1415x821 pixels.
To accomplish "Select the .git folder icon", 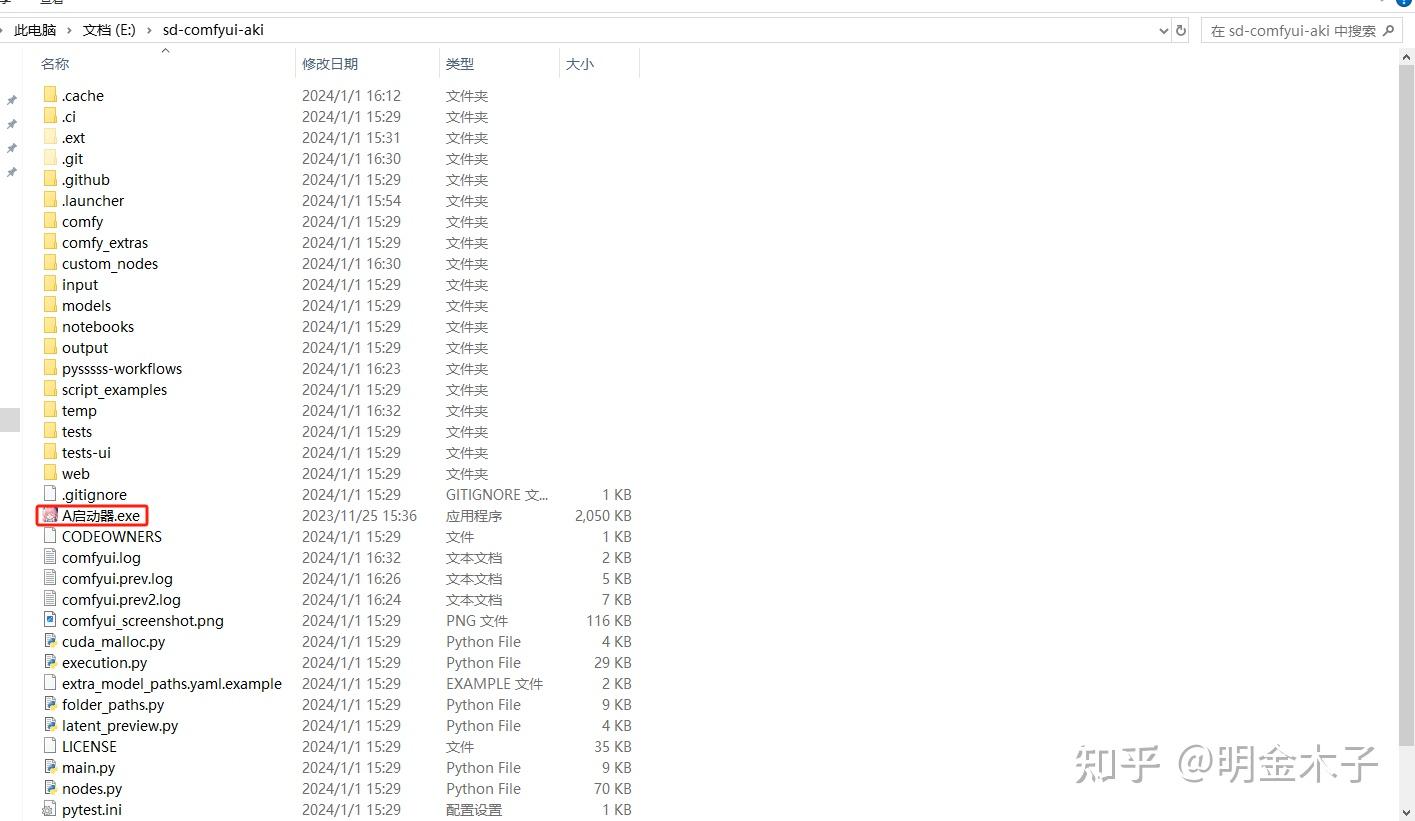I will (x=50, y=158).
